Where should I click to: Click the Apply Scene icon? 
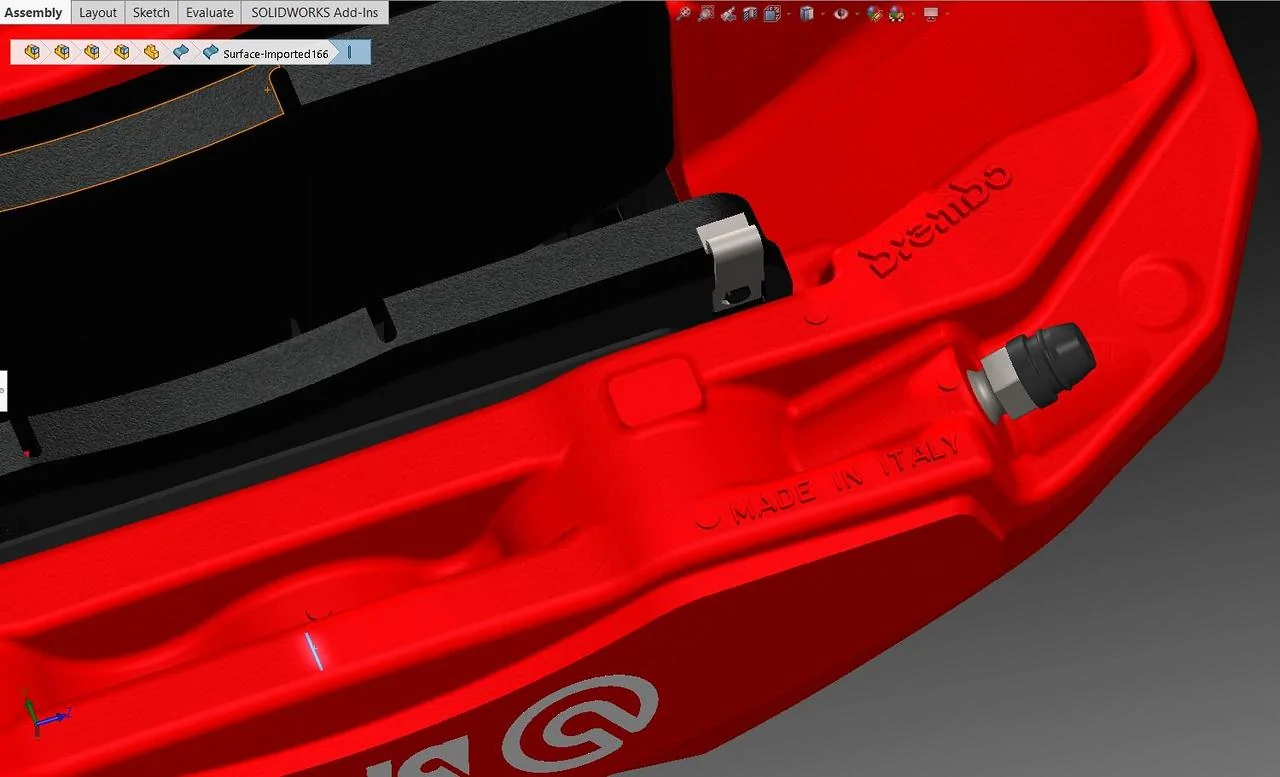tap(896, 14)
